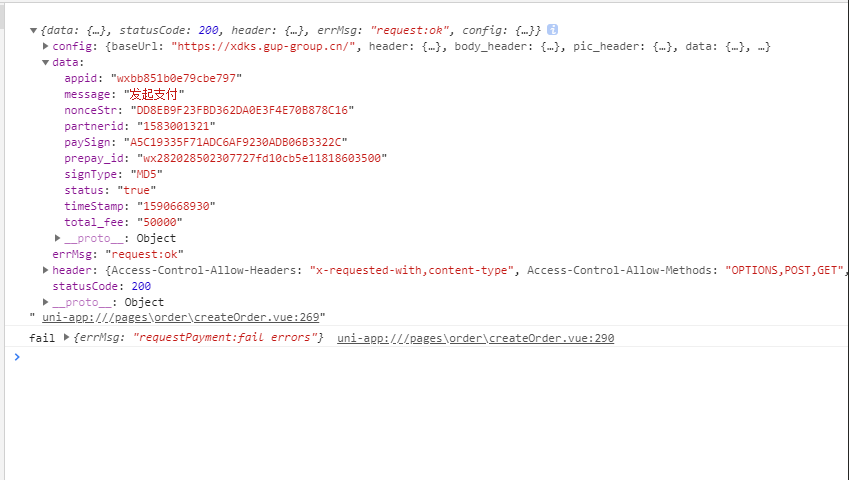Screen dimensions: 849x480
Task: Click the total_fee value 50000
Action: (160, 222)
